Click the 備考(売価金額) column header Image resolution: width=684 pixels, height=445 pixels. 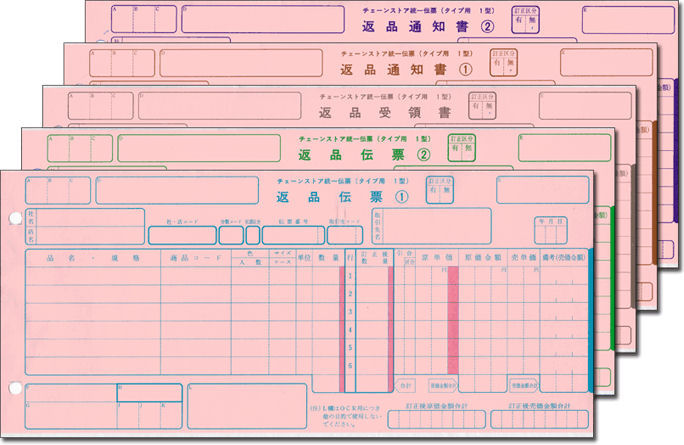(x=566, y=258)
